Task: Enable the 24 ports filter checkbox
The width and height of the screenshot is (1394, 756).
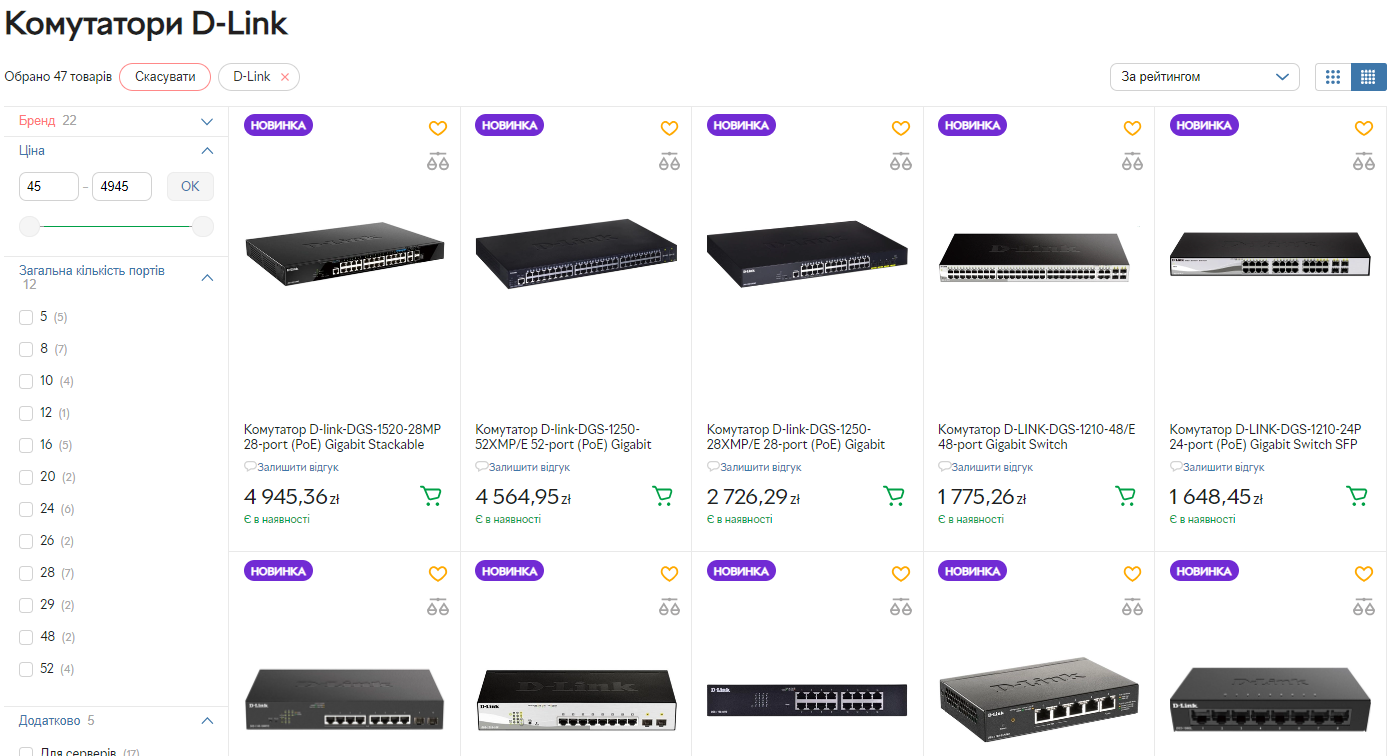Action: point(26,509)
